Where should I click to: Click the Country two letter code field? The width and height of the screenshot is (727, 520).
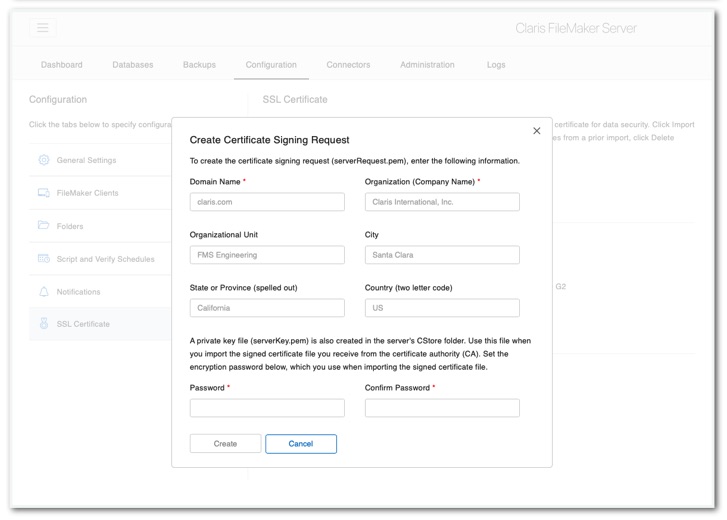(442, 308)
